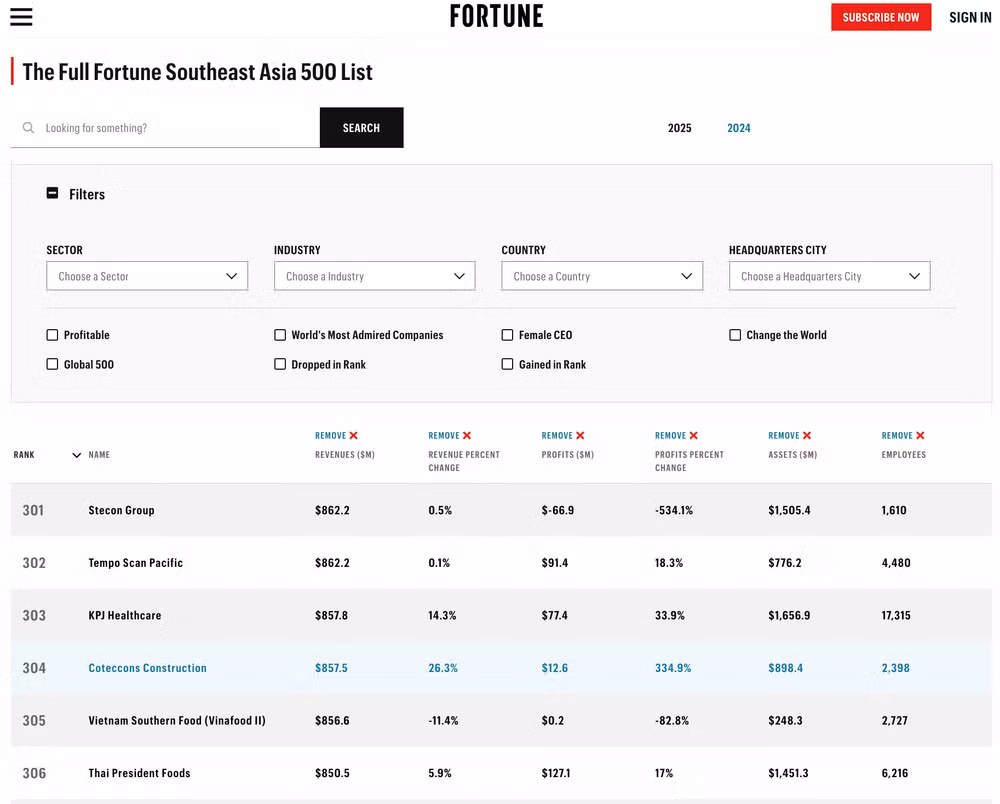
Task: Remove the Profits Percent Change column
Action: pos(677,436)
